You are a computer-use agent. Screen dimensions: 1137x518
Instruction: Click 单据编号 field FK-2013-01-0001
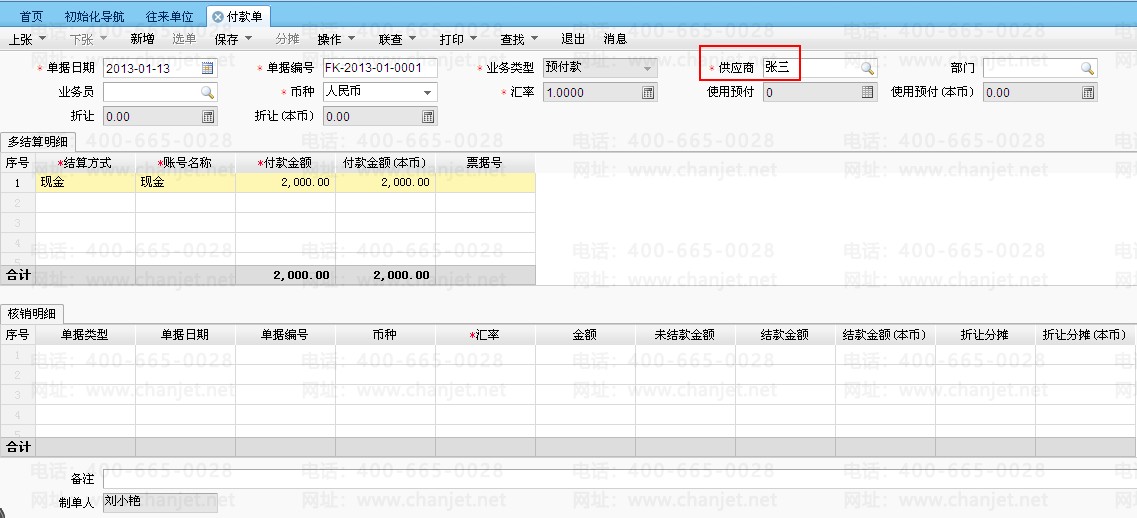coord(380,68)
